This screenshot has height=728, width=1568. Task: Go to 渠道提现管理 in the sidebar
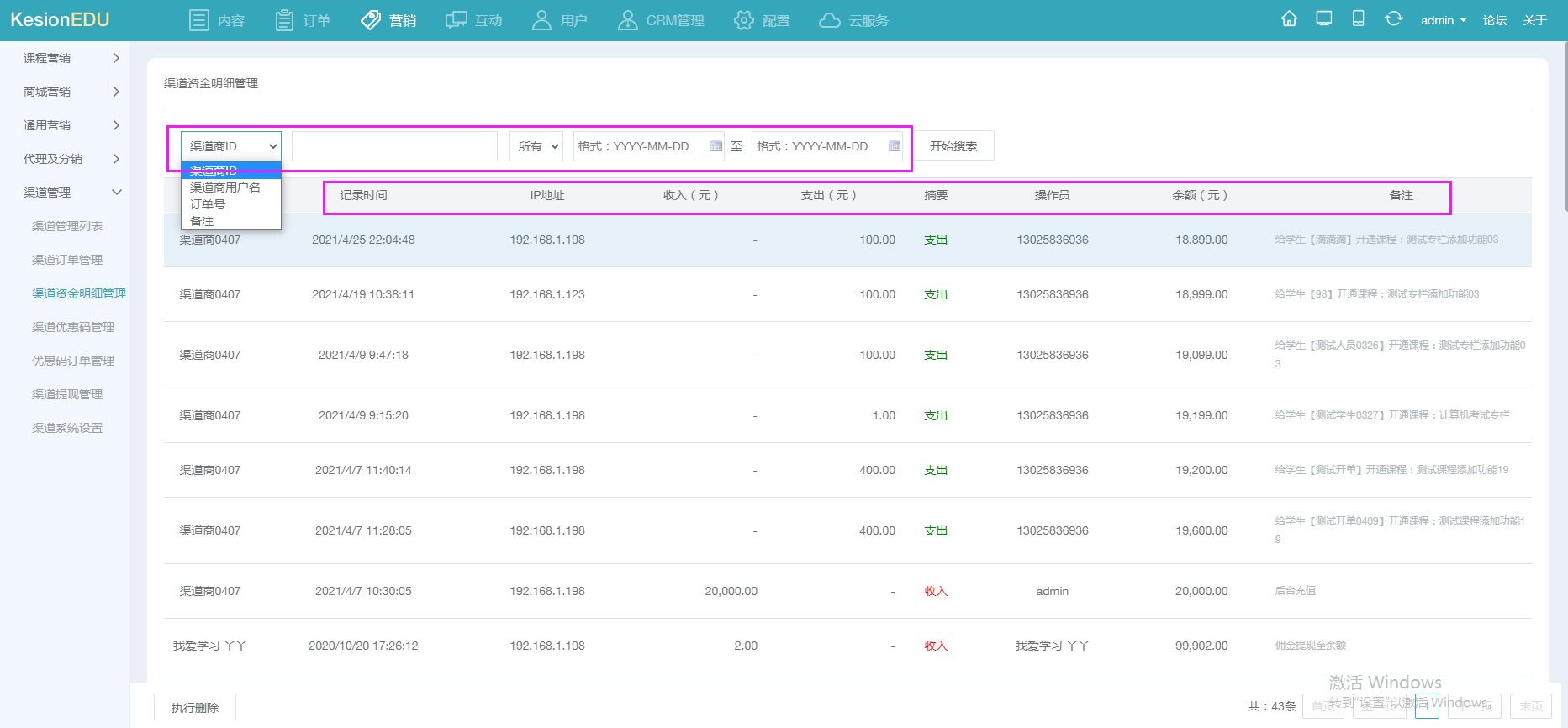[67, 394]
